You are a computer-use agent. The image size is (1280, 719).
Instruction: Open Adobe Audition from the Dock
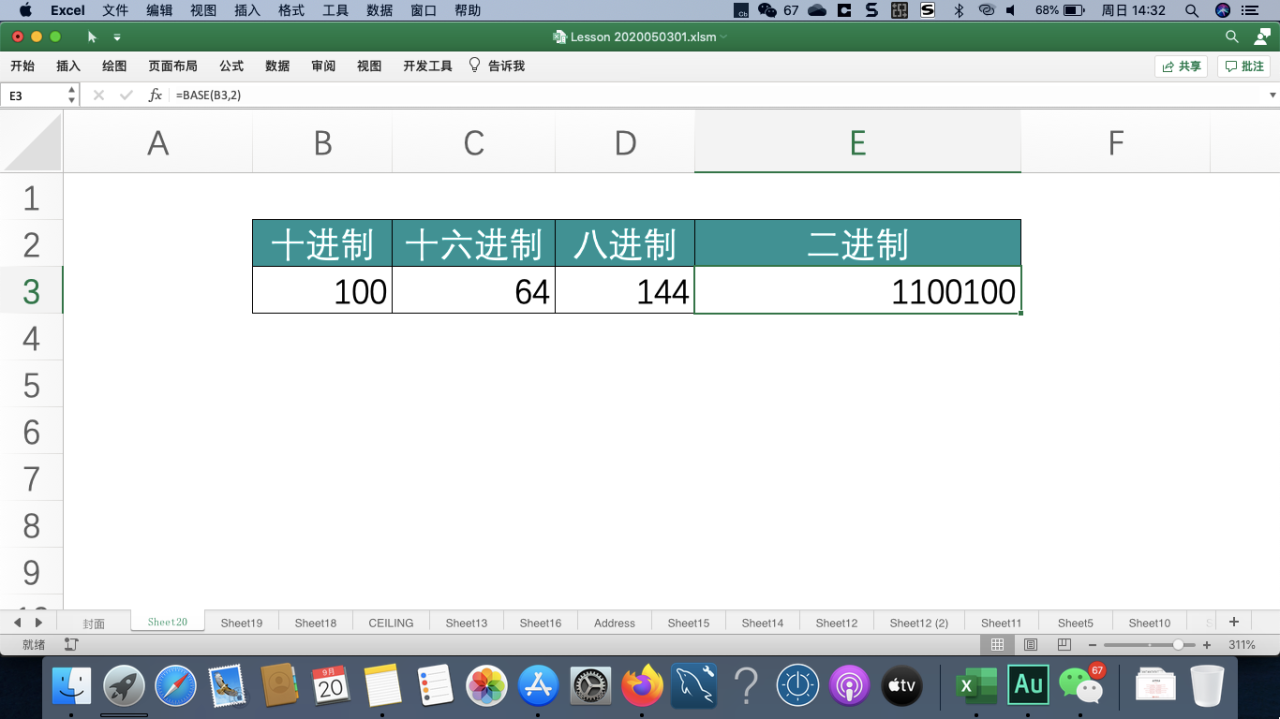[1028, 685]
